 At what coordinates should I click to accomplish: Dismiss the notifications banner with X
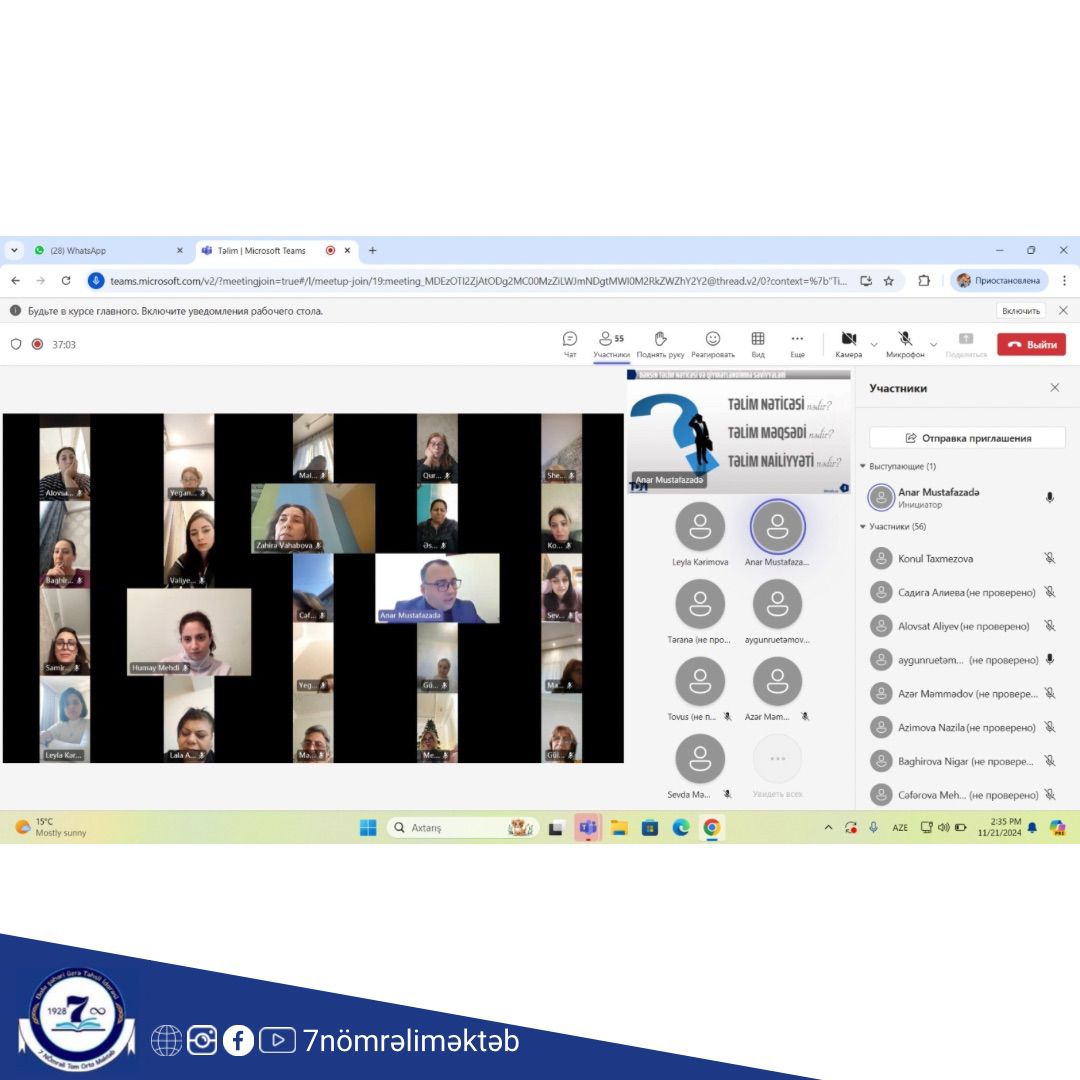point(1063,311)
